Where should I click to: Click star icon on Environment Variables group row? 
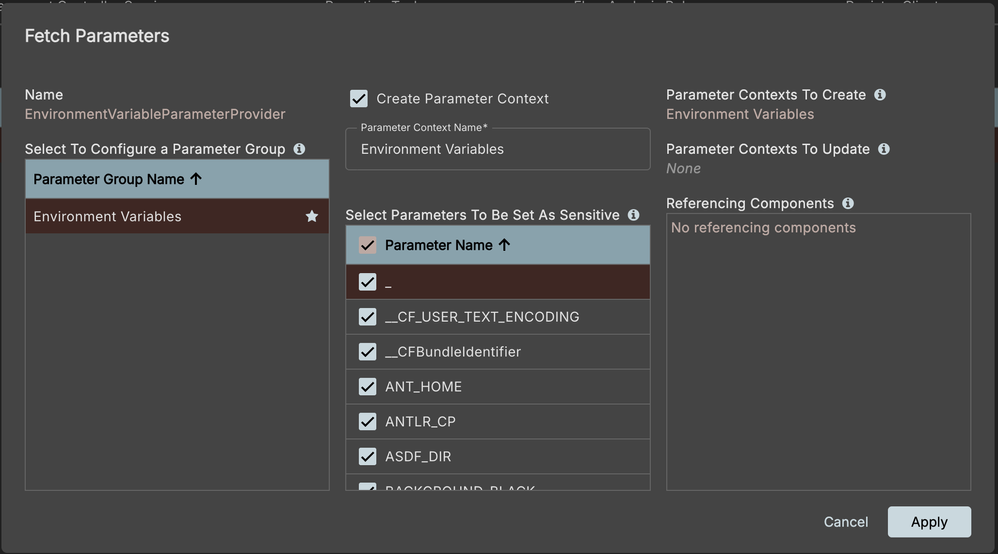coord(312,216)
